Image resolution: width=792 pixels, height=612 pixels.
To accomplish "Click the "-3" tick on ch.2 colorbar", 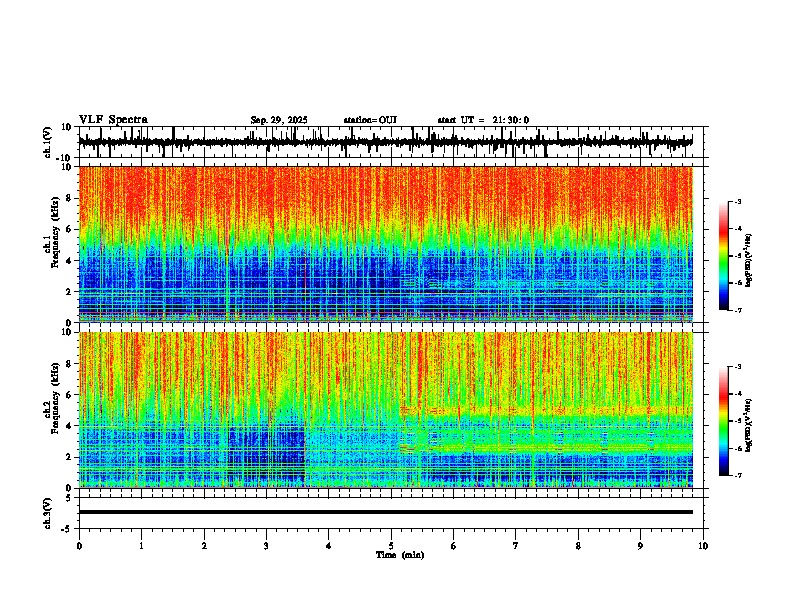I will click(x=738, y=367).
